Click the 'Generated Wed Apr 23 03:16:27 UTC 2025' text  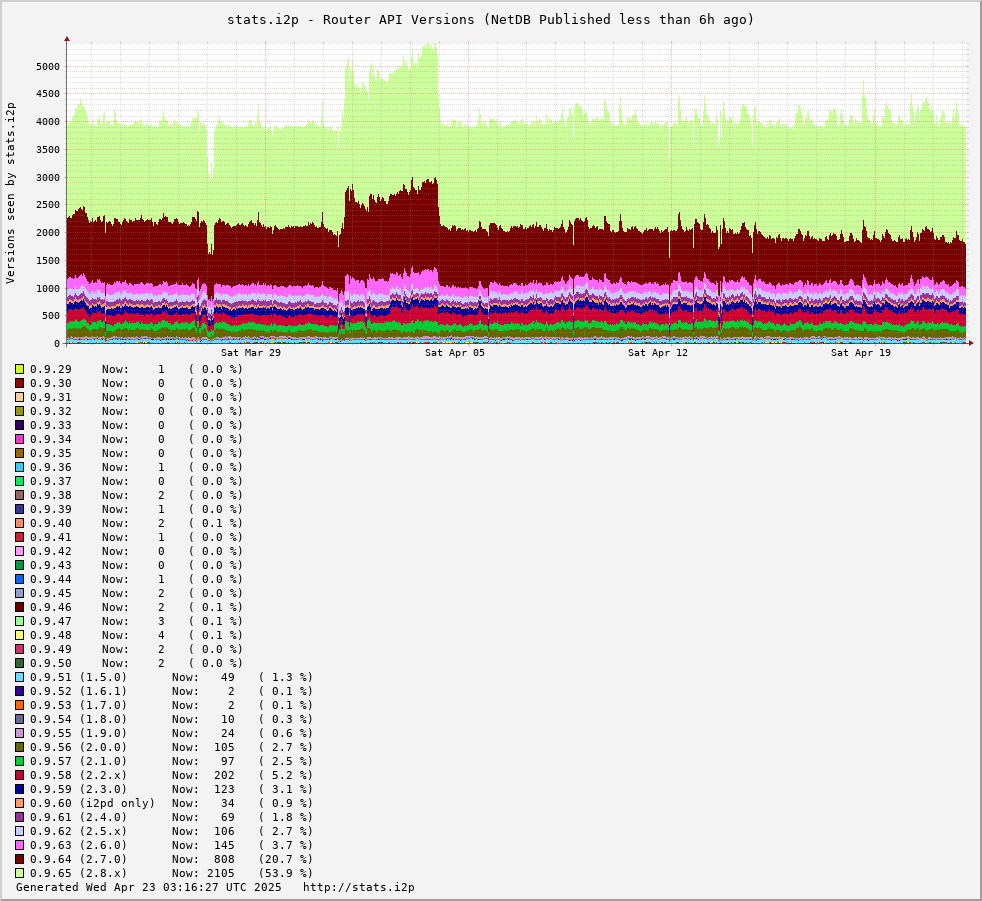click(148, 887)
